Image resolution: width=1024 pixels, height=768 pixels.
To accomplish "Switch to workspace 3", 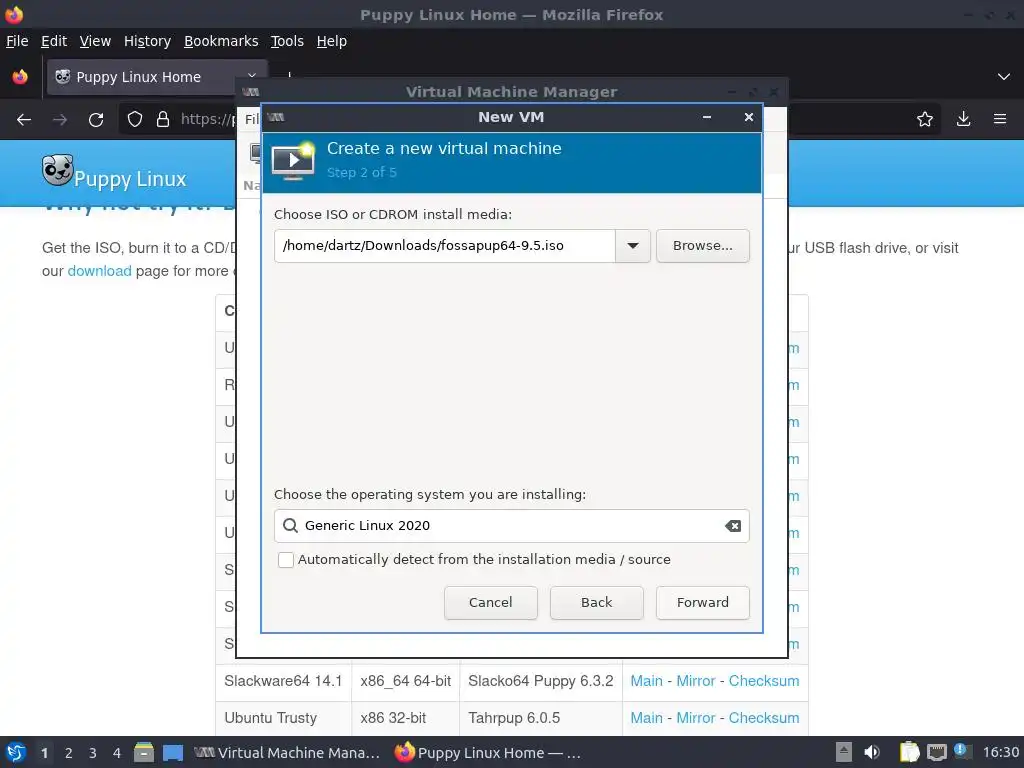I will (93, 753).
